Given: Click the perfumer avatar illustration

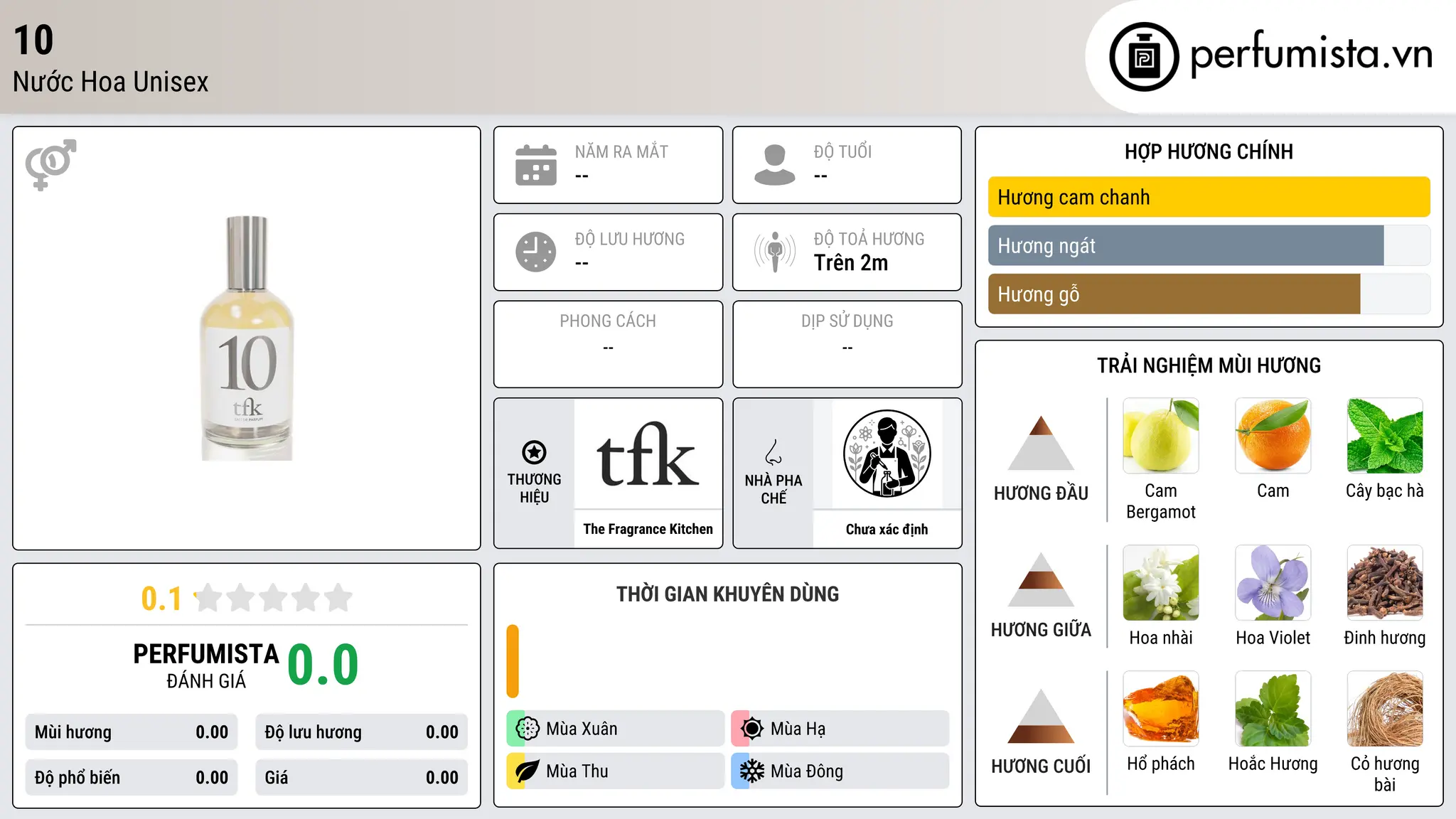Looking at the screenshot, I should [x=887, y=454].
